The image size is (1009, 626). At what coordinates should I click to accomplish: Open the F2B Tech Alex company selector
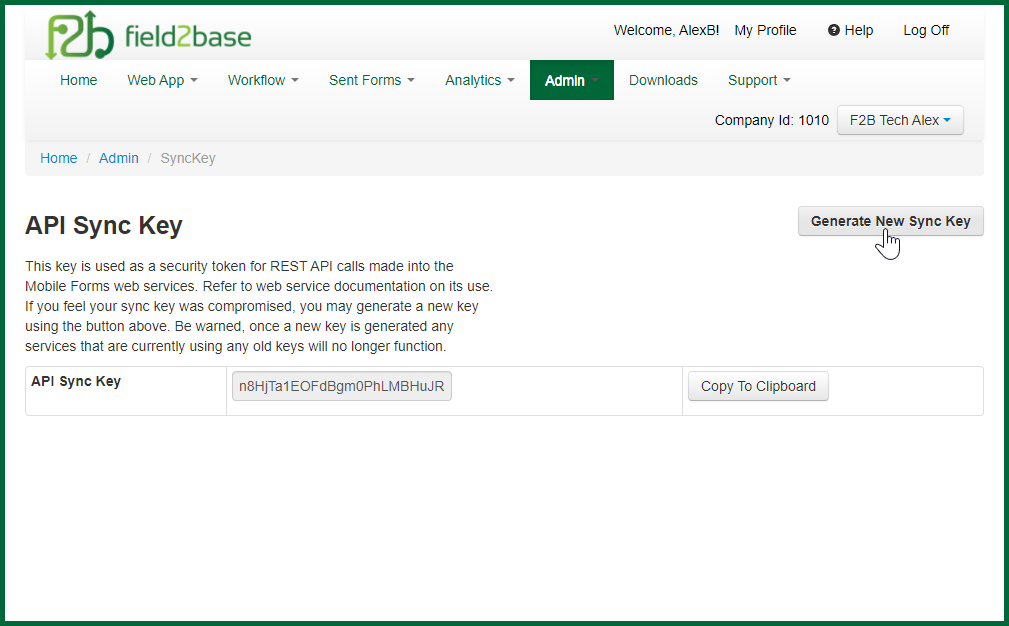click(899, 120)
